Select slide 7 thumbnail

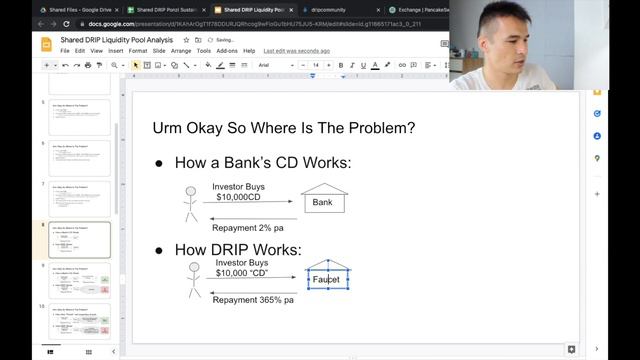point(80,199)
